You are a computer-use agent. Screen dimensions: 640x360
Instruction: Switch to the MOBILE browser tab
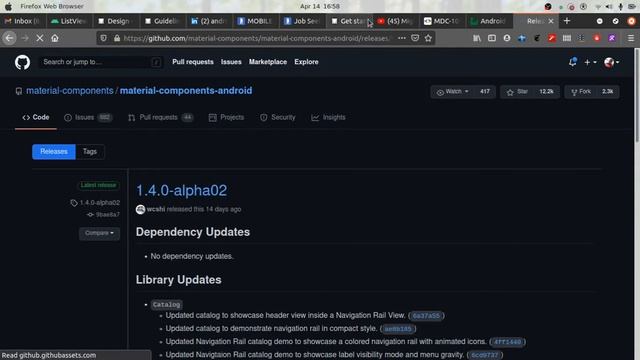click(x=256, y=21)
